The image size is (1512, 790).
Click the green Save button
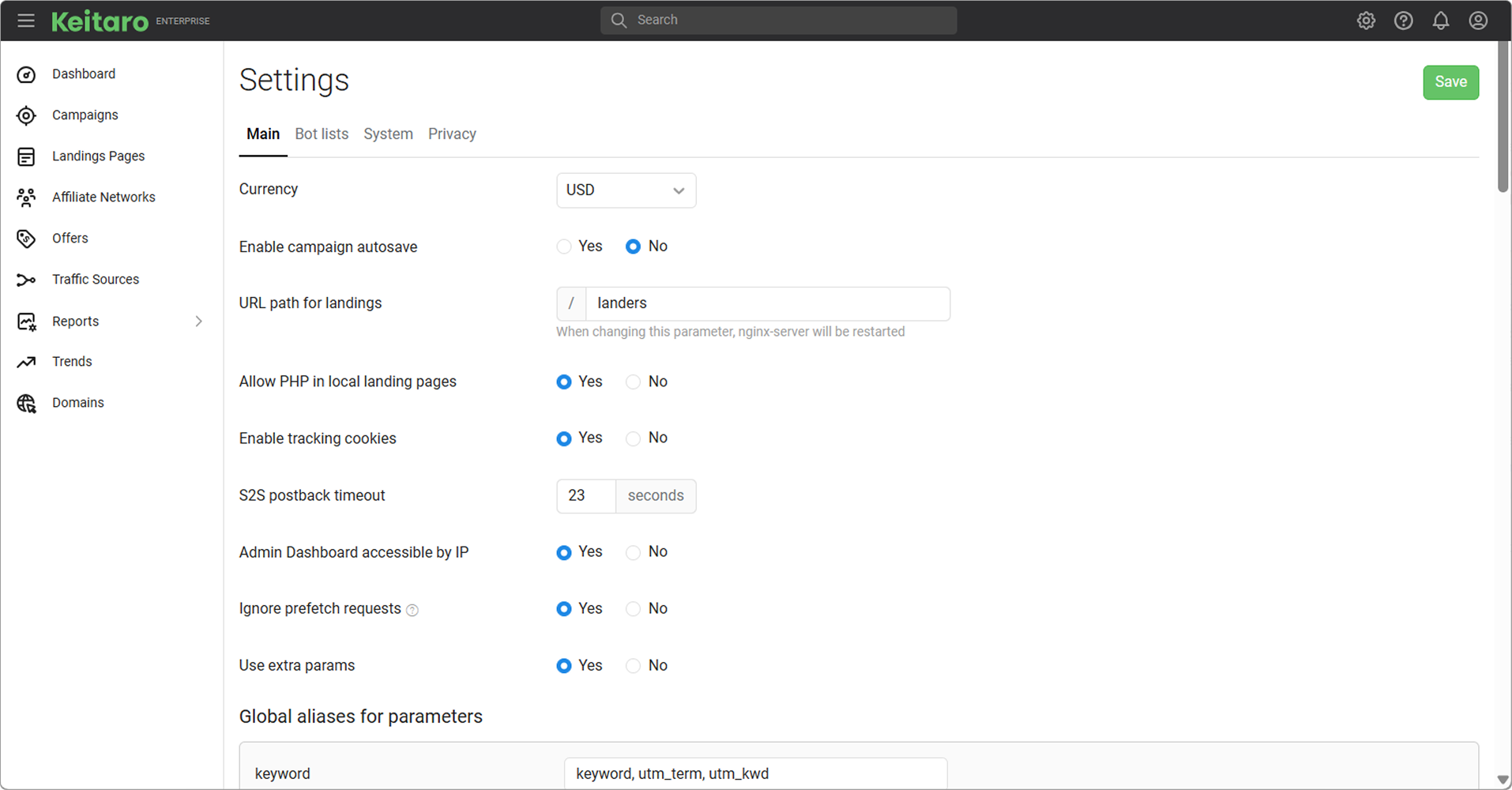[1450, 82]
